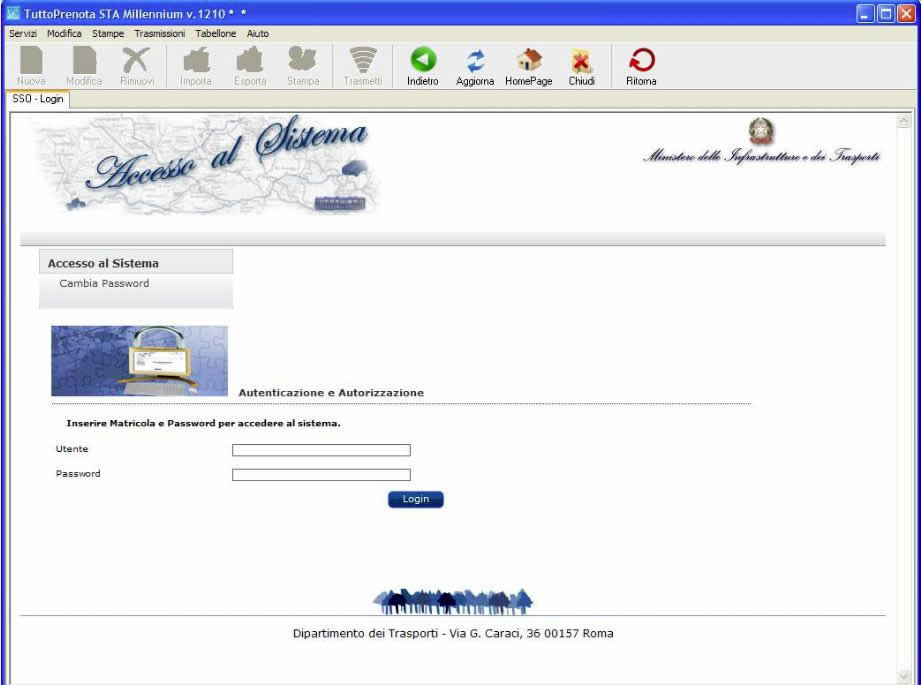Click the Ritorna red arrow icon

click(x=641, y=61)
